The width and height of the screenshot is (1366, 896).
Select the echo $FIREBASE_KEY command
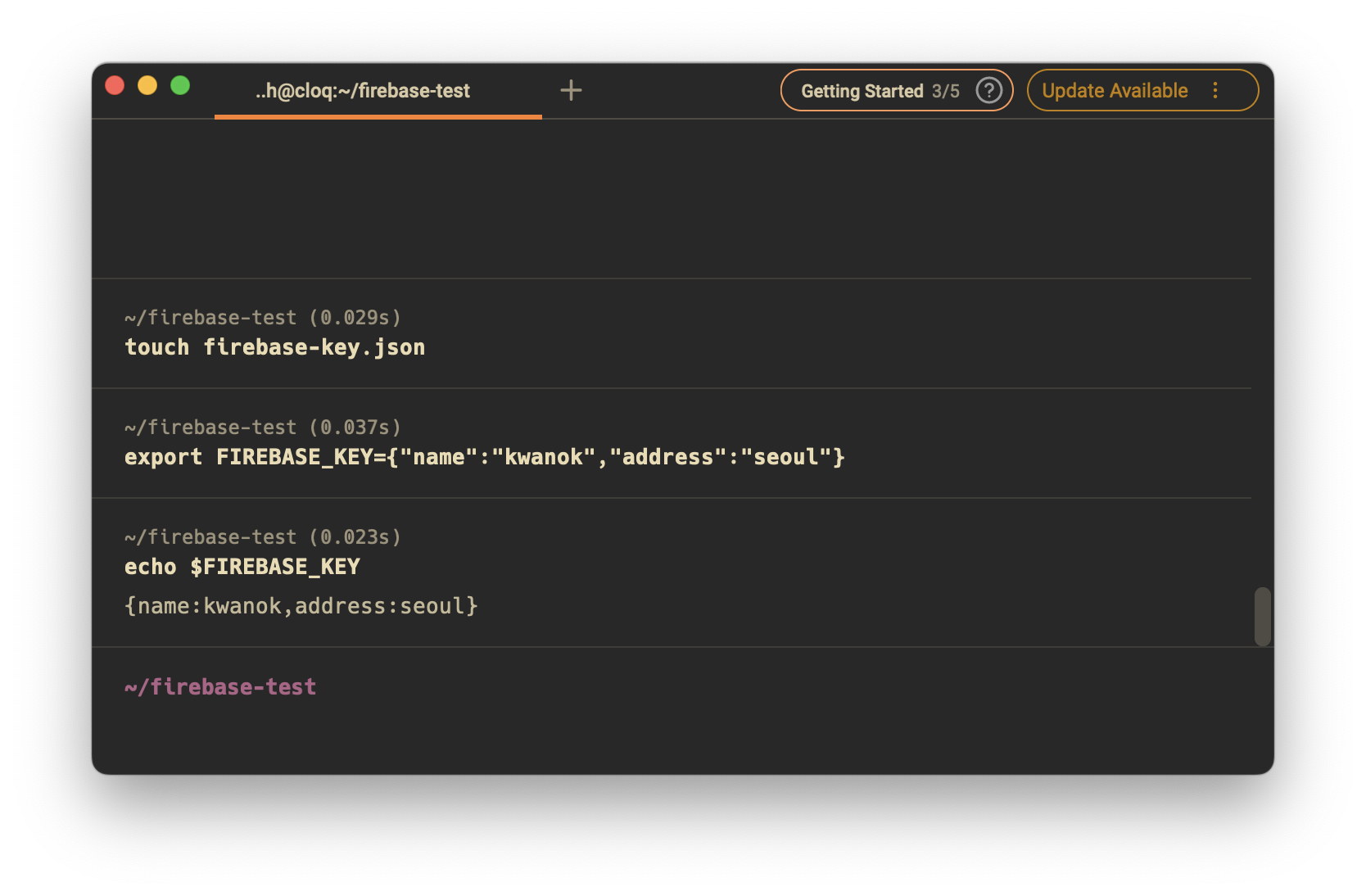(242, 567)
